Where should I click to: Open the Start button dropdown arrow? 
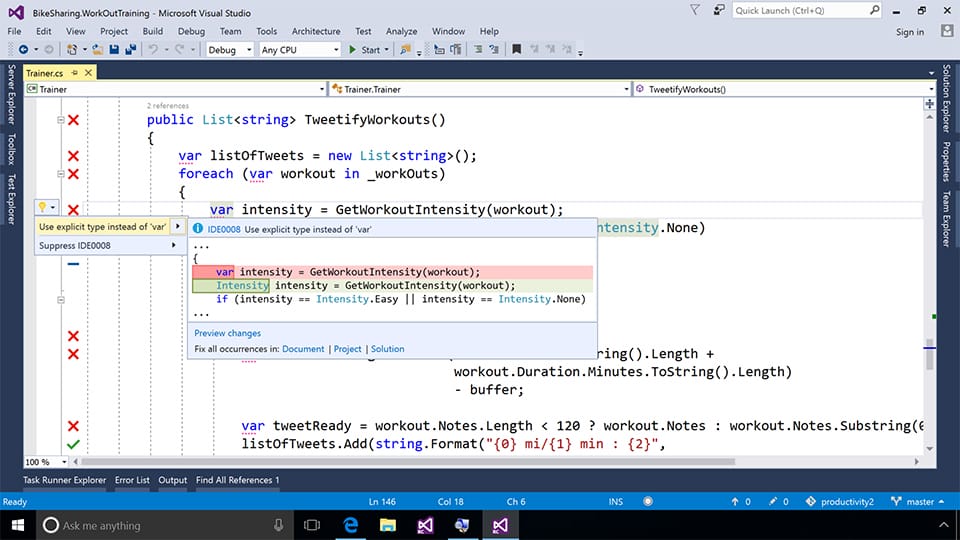[386, 50]
